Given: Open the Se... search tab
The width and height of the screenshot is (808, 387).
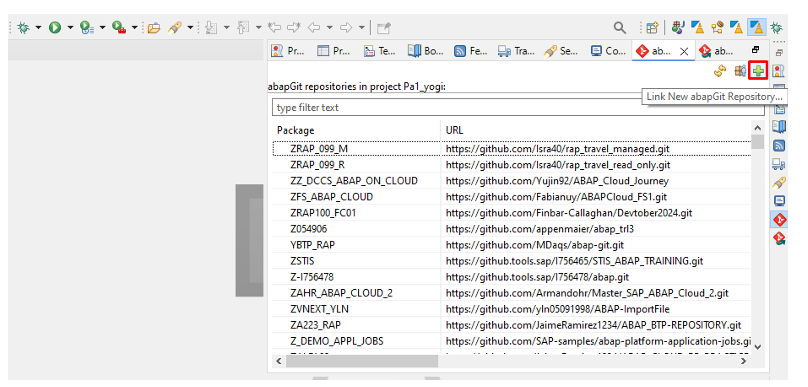Looking at the screenshot, I should coord(562,51).
